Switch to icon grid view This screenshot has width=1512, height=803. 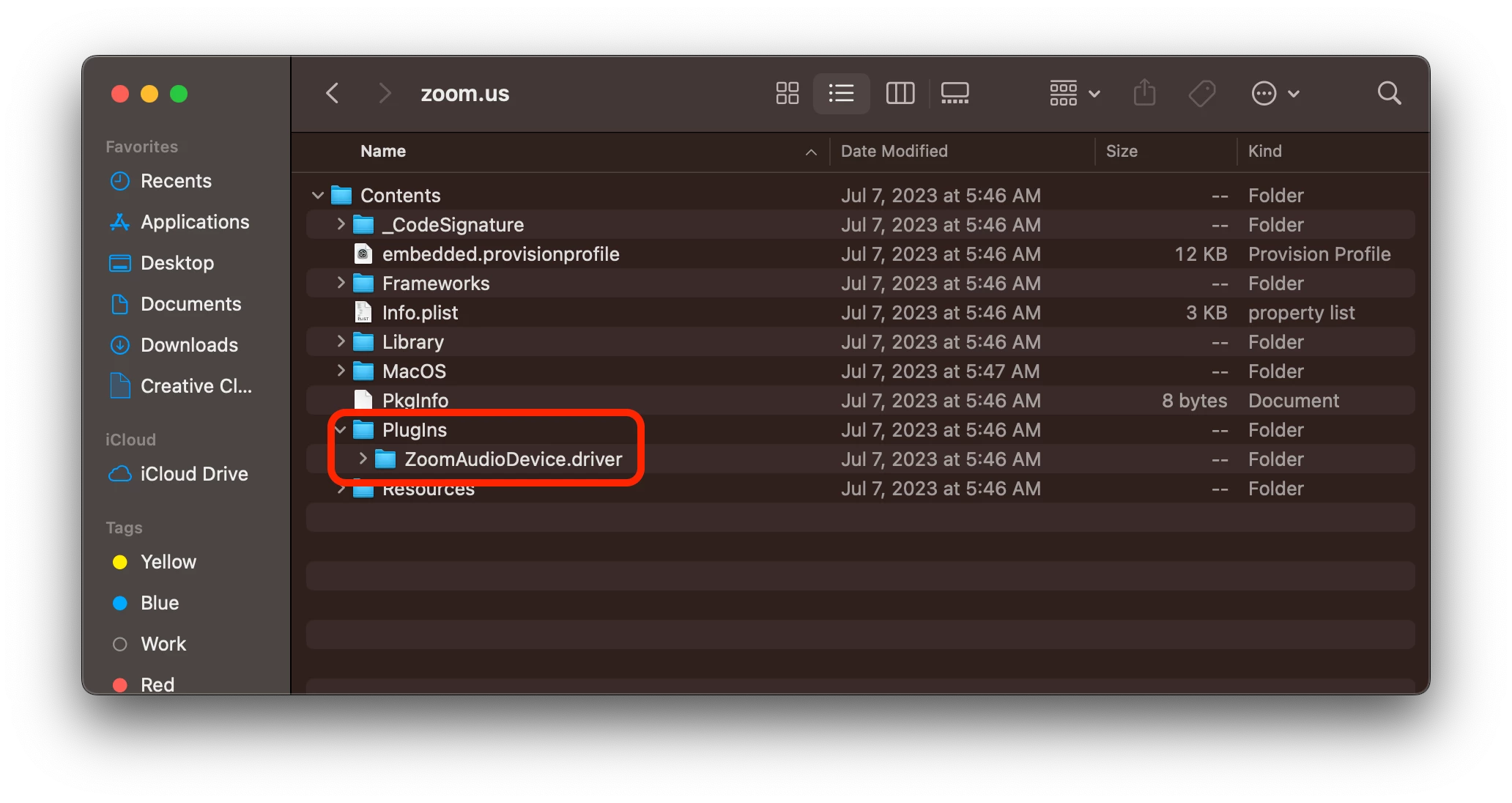click(x=787, y=93)
